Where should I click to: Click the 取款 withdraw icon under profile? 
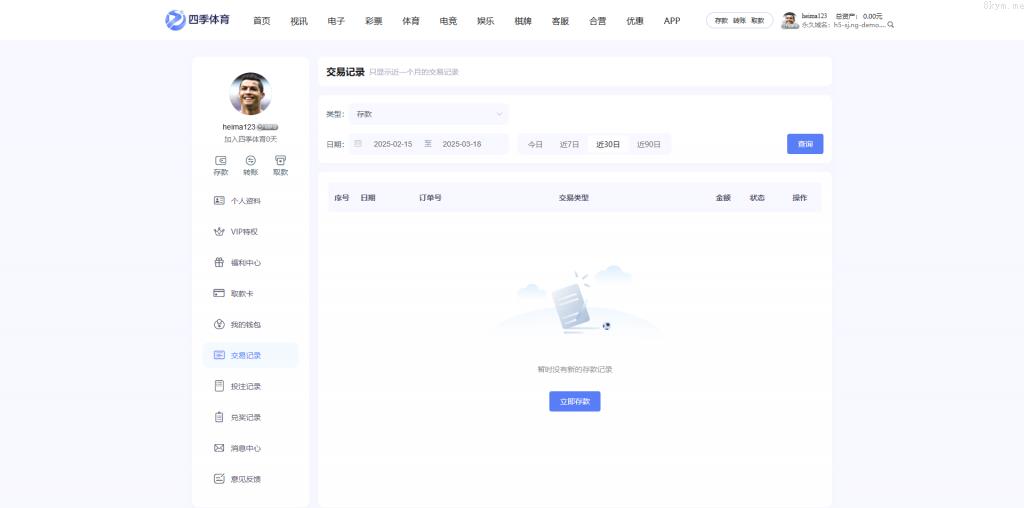click(280, 164)
